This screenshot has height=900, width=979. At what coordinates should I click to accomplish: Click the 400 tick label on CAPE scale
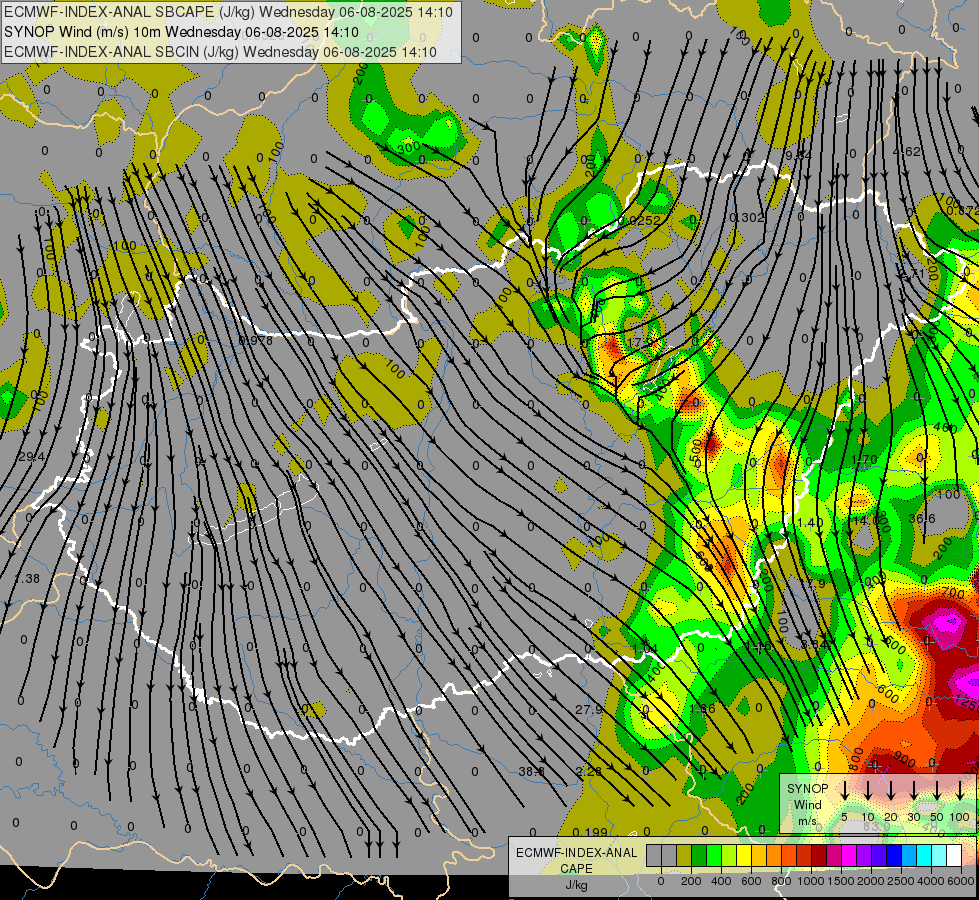tap(721, 881)
